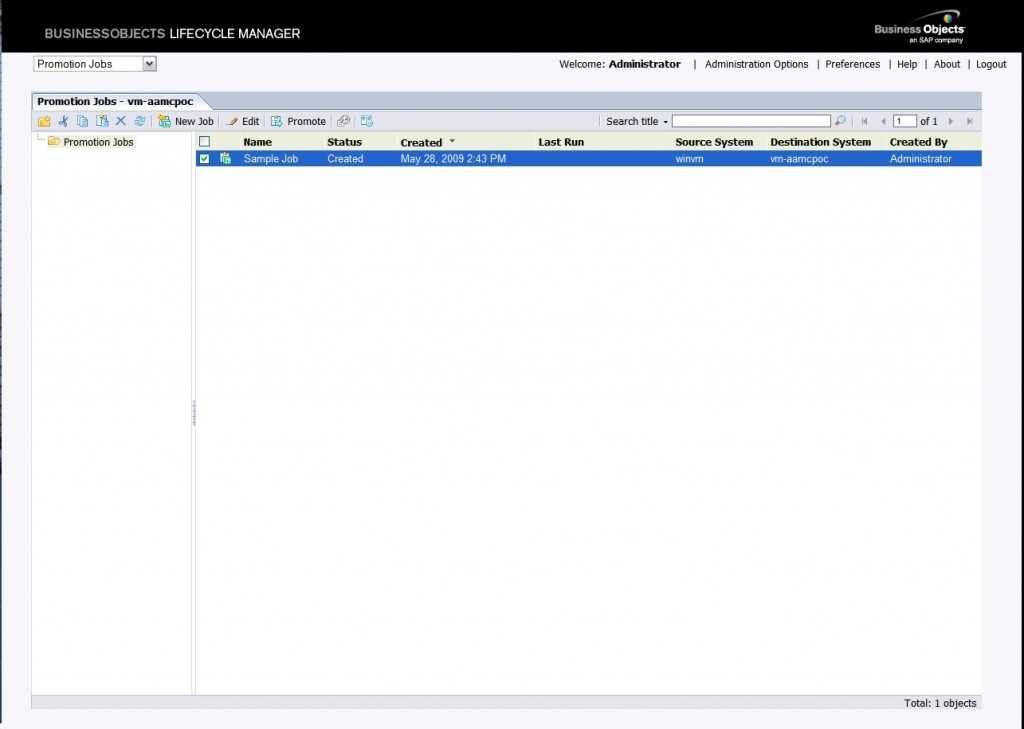The width and height of the screenshot is (1024, 729).
Task: Create a job with New Job
Action: (186, 122)
